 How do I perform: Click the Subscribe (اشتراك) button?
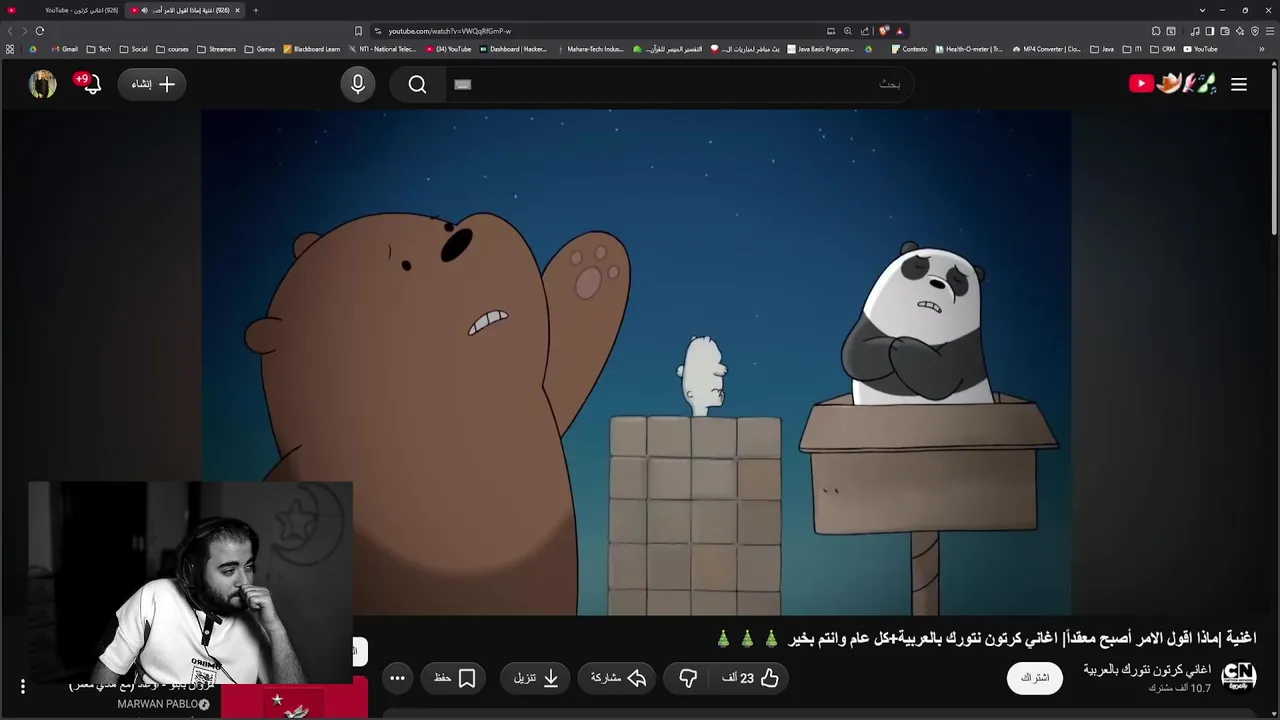click(x=1034, y=678)
